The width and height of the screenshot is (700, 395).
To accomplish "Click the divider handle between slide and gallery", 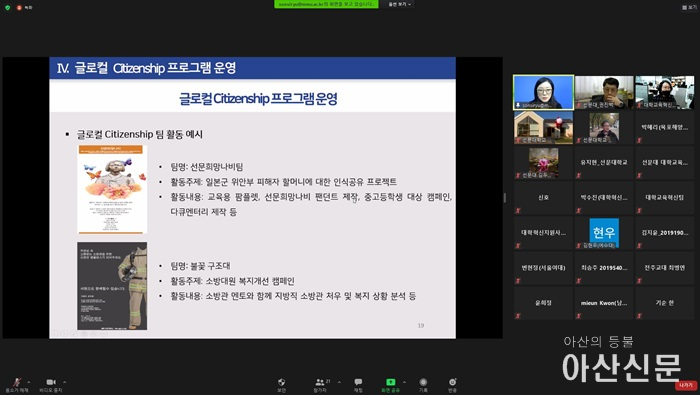I will tap(505, 198).
